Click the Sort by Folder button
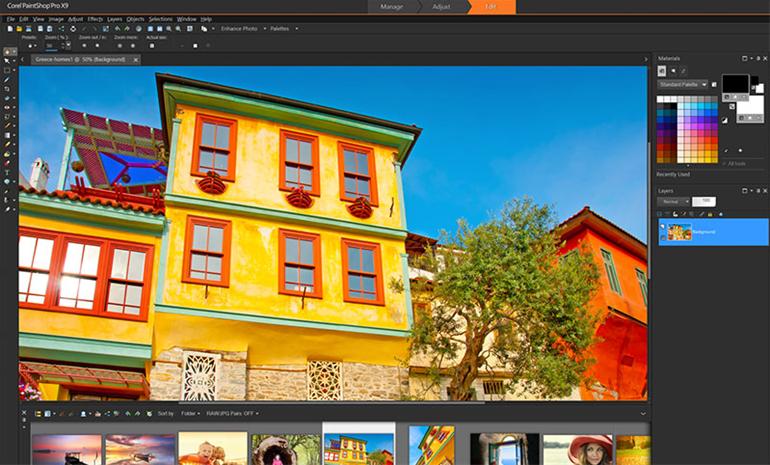 188,413
